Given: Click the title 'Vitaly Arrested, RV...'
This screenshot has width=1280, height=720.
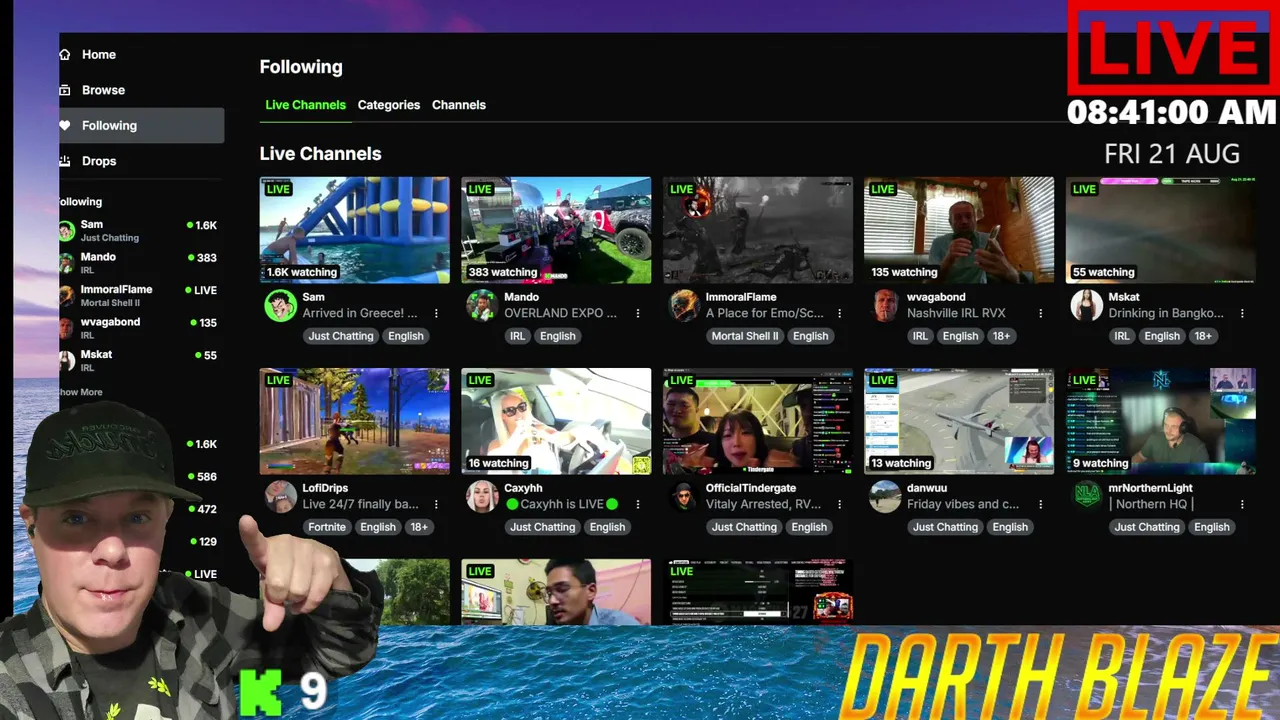Looking at the screenshot, I should (764, 504).
